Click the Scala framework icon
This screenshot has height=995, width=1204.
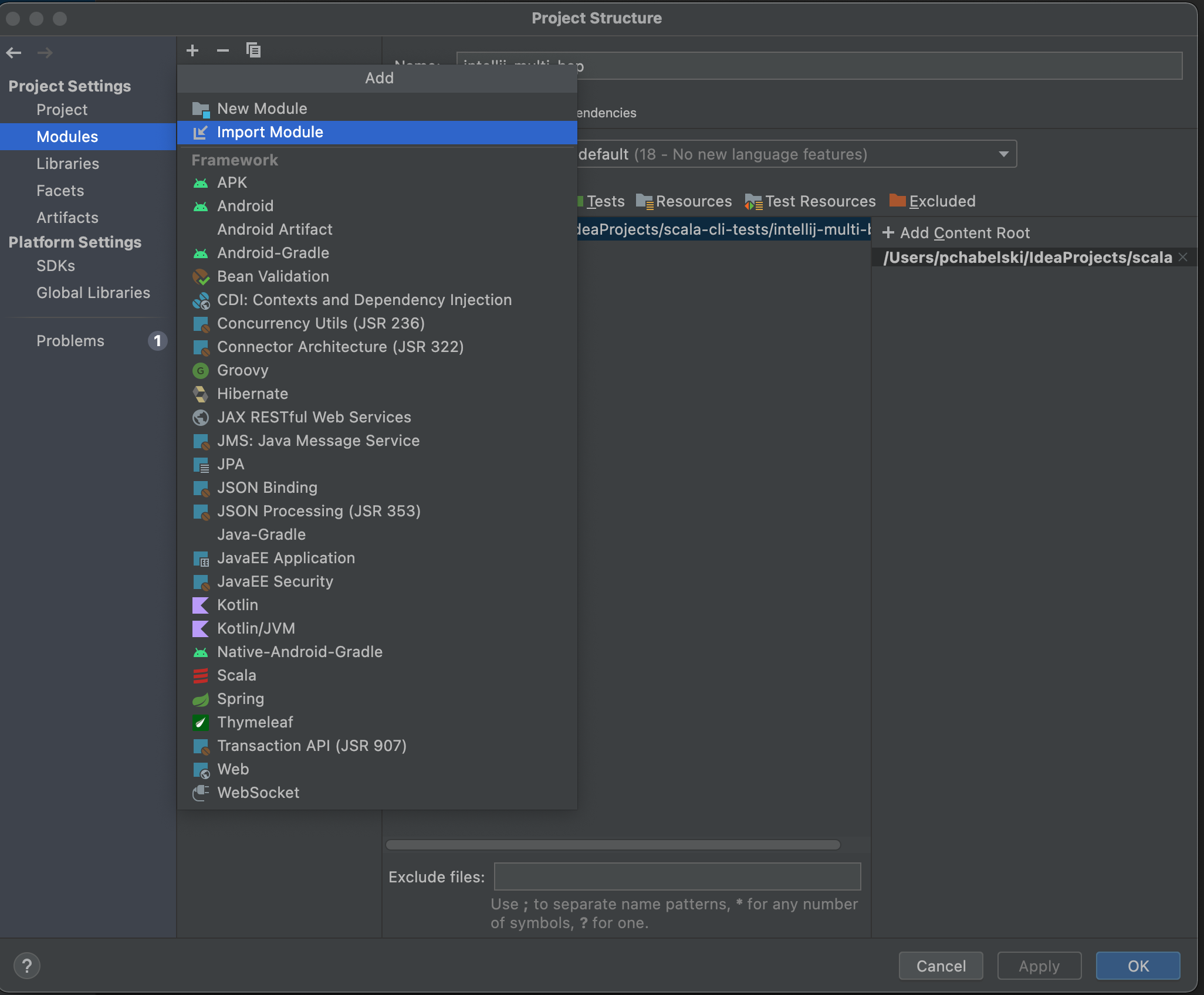(201, 675)
